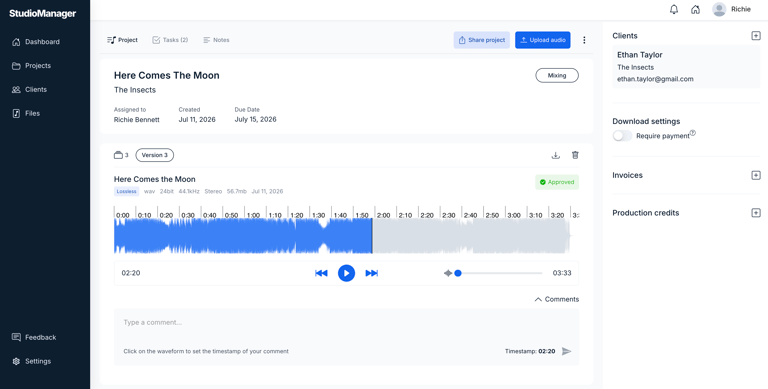This screenshot has height=389, width=768.
Task: Click the Jul 11, 2026 created date
Action: 197,120
